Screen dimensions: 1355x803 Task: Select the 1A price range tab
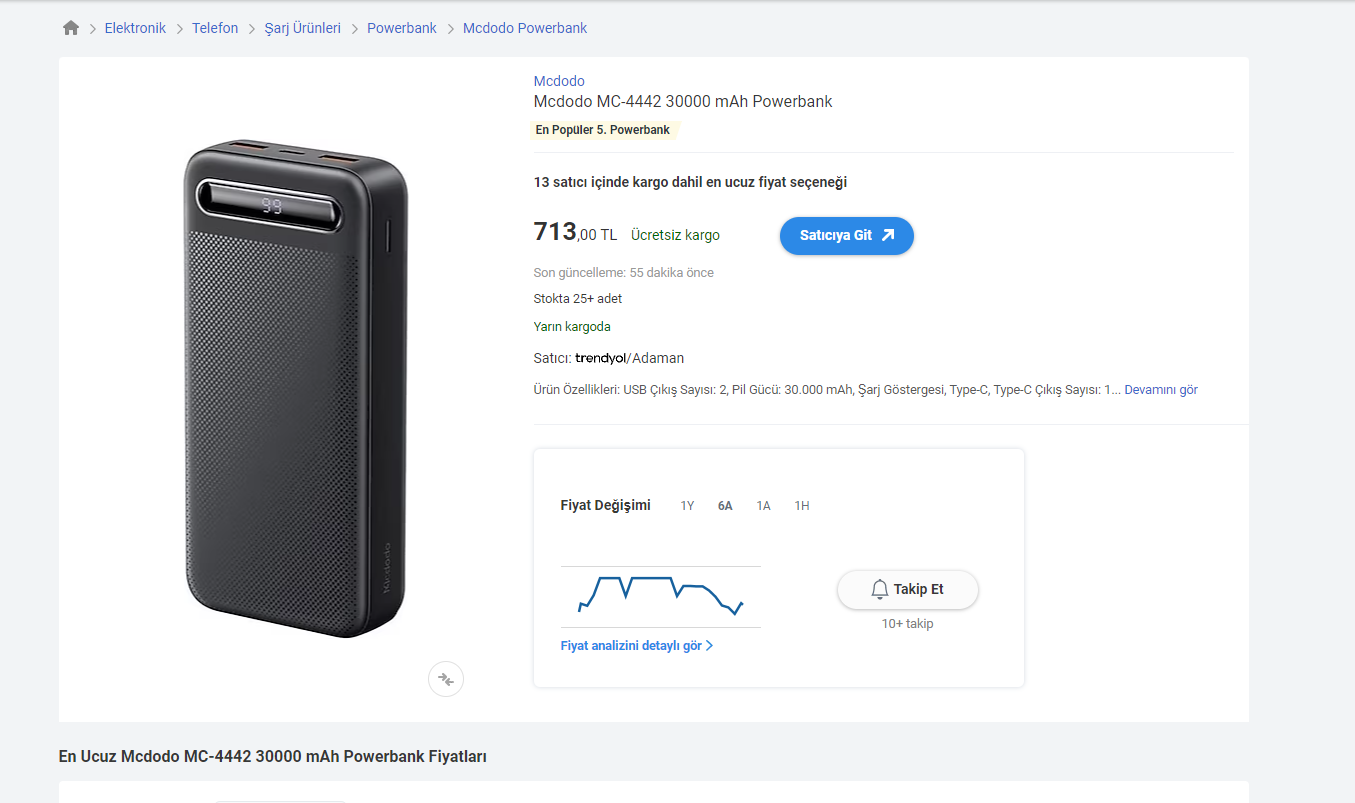[763, 506]
